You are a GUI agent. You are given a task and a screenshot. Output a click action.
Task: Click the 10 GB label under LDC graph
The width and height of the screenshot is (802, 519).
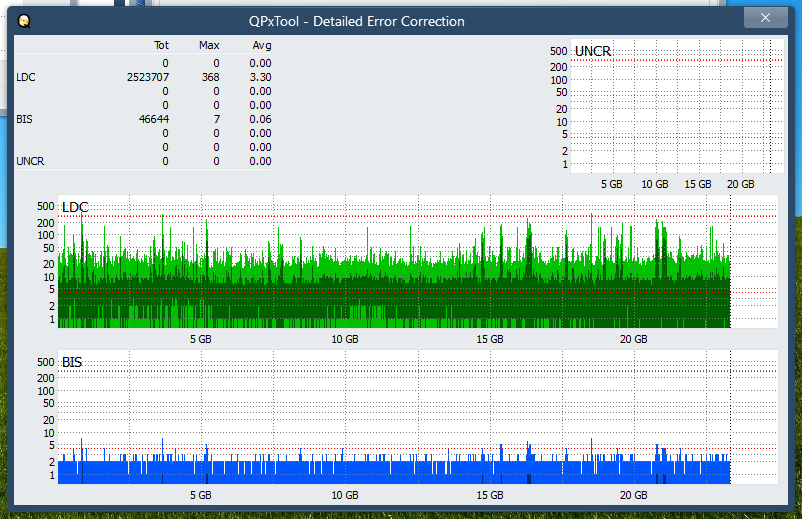pyautogui.click(x=345, y=339)
